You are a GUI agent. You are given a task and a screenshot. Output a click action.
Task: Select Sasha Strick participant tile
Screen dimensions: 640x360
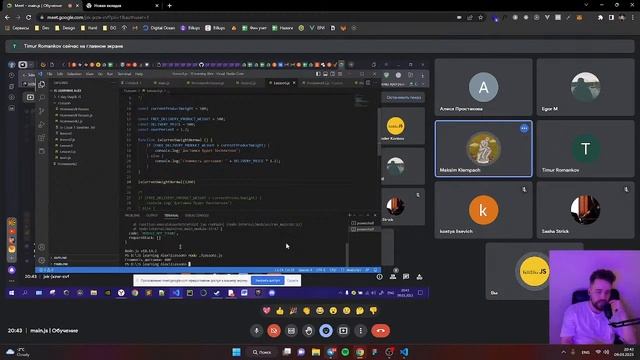[x=585, y=210]
